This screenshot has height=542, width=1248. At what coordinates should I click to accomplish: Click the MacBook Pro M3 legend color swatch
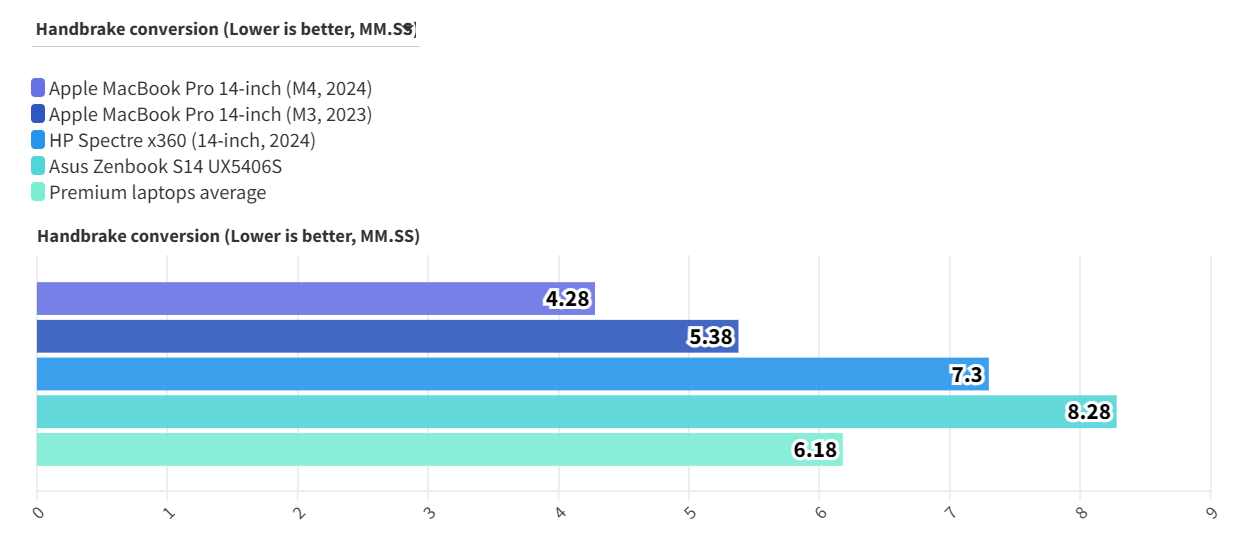coord(38,114)
